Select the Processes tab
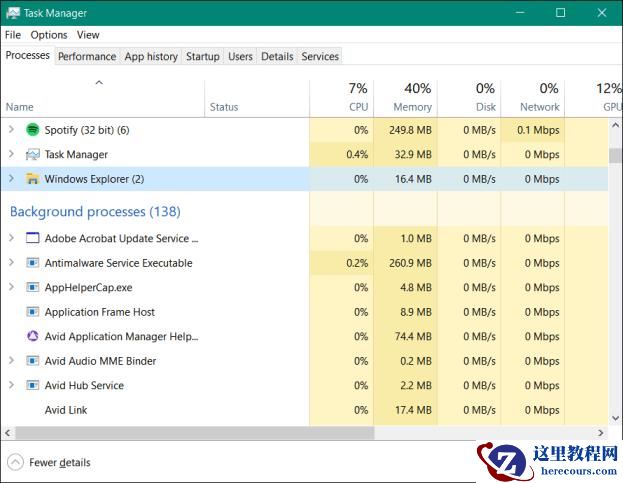This screenshot has width=623, height=483. (x=27, y=55)
